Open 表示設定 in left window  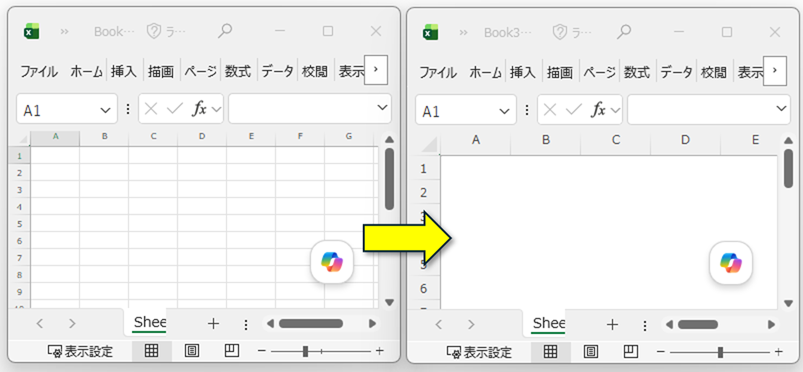point(80,352)
